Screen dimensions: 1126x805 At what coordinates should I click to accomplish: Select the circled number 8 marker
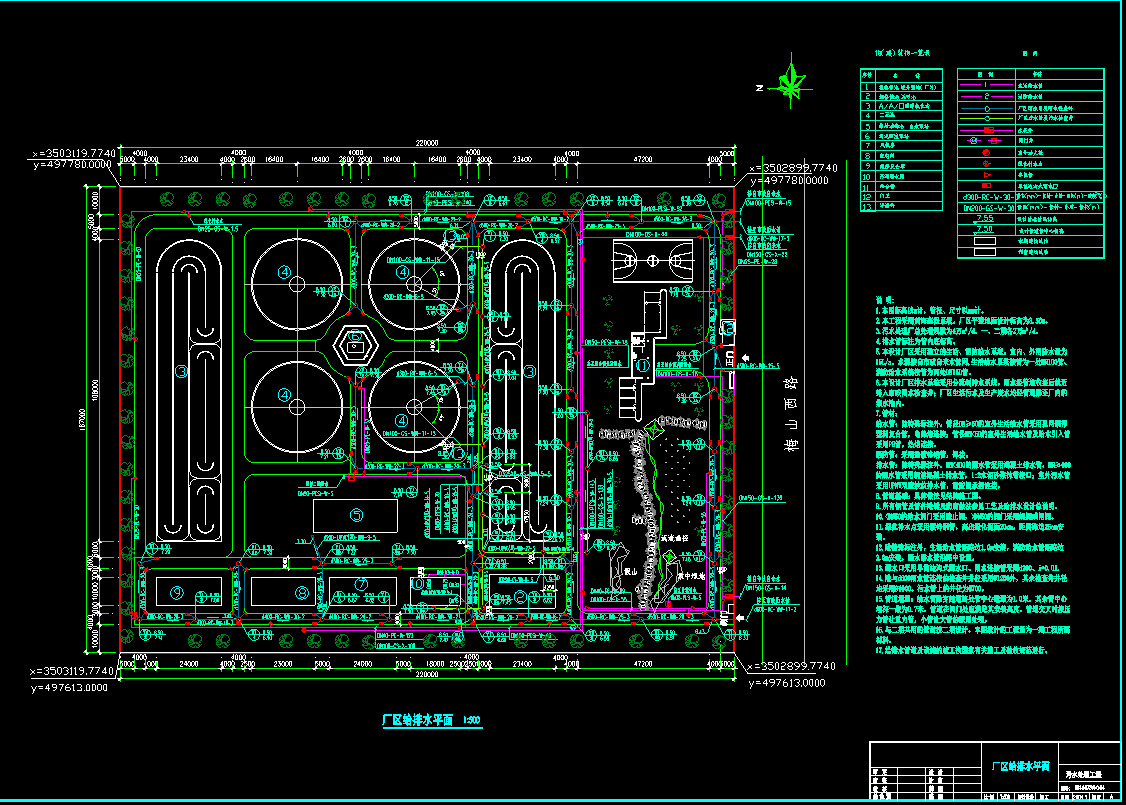coord(302,593)
